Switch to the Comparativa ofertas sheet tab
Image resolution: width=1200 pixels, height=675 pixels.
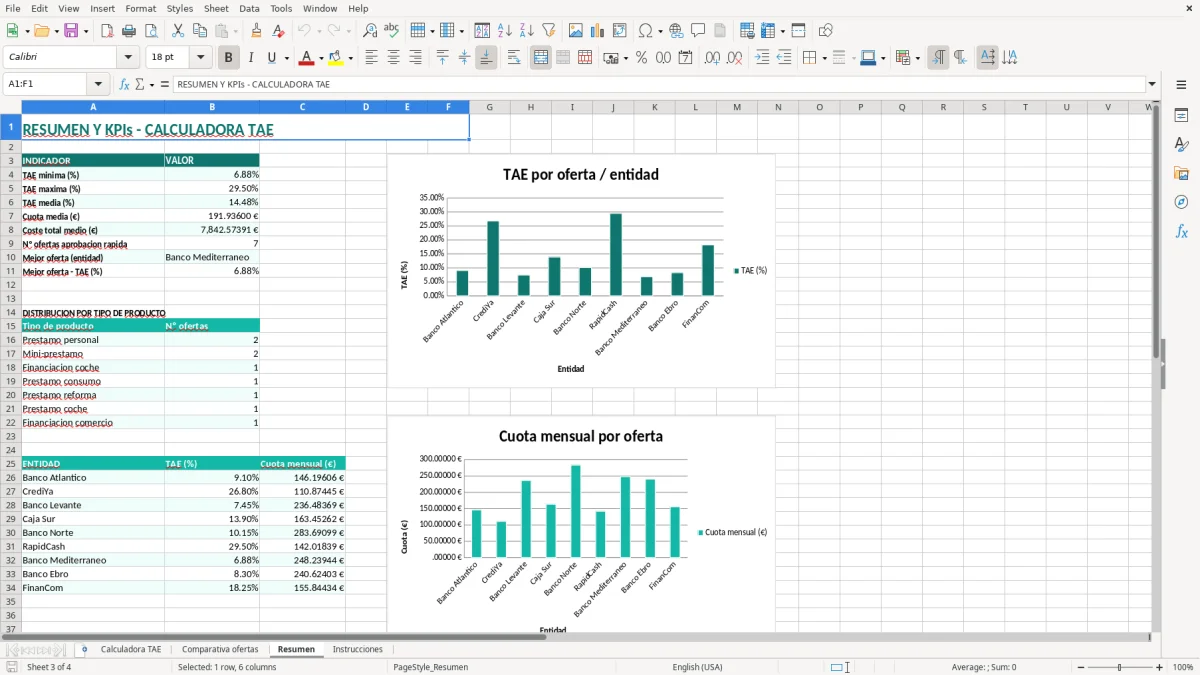tap(220, 649)
